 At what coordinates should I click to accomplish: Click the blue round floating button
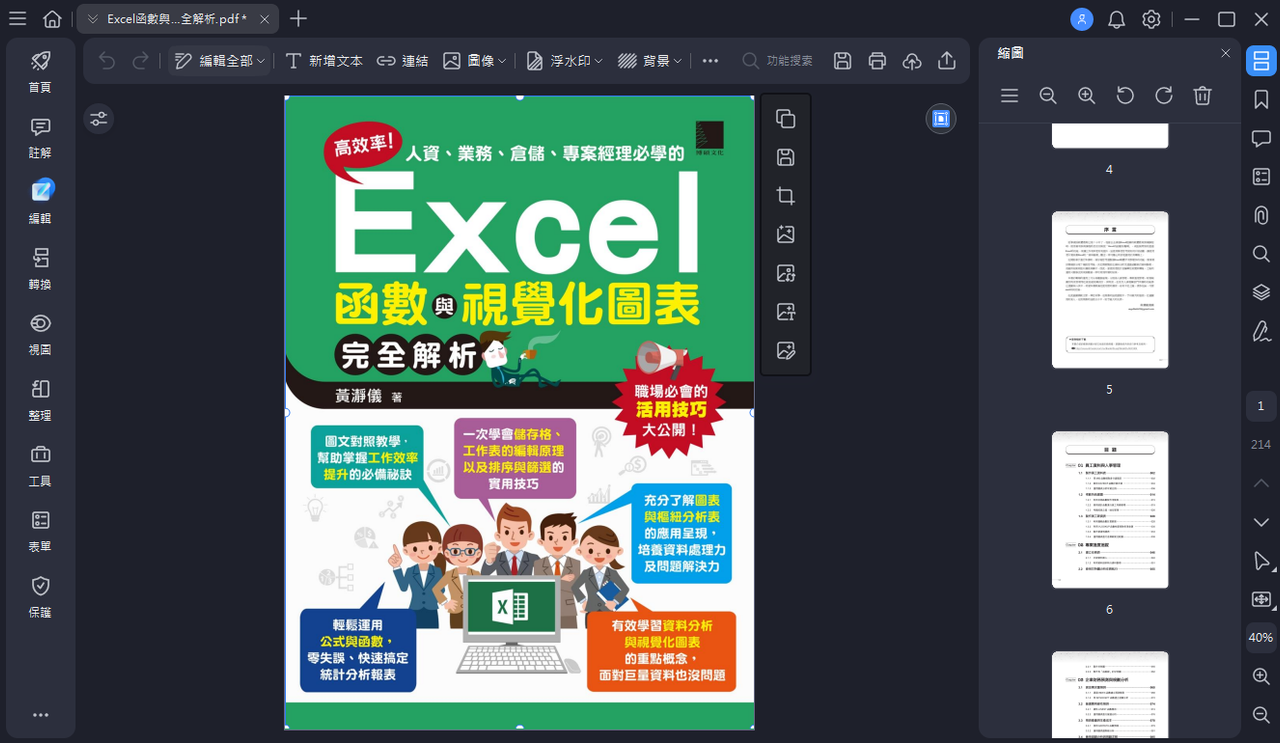(940, 119)
